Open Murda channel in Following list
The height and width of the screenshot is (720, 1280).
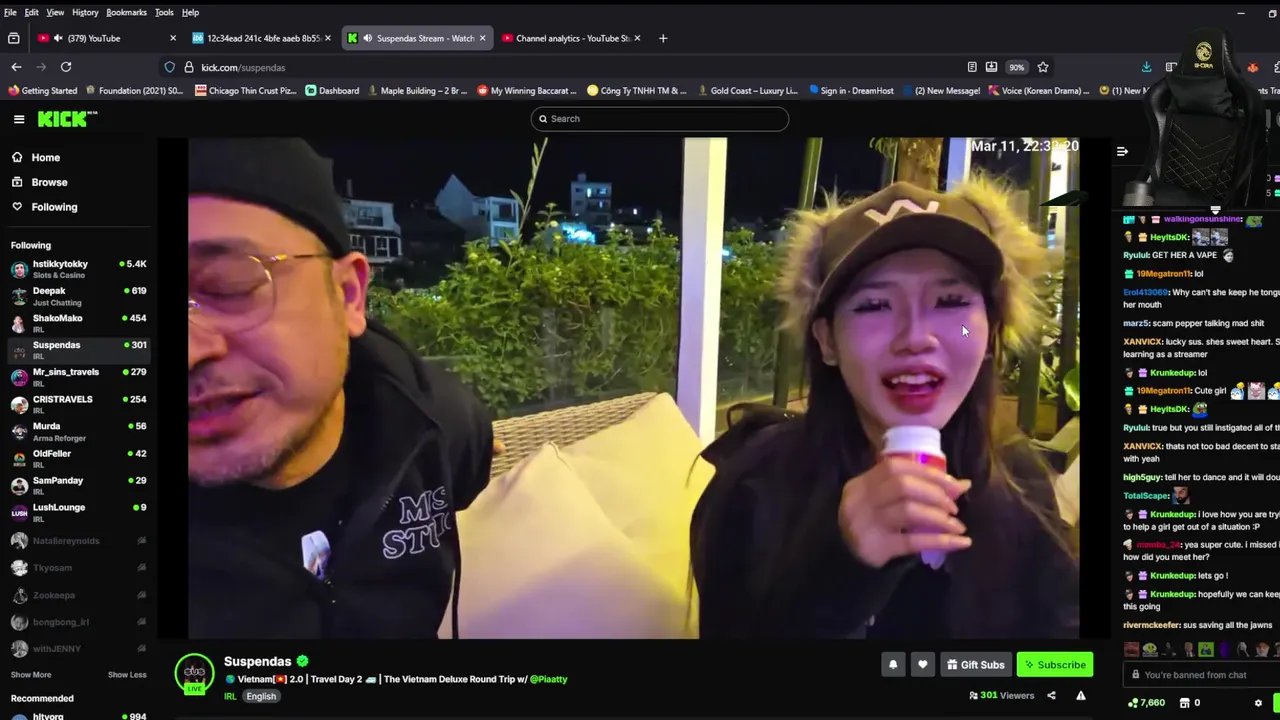(x=78, y=431)
